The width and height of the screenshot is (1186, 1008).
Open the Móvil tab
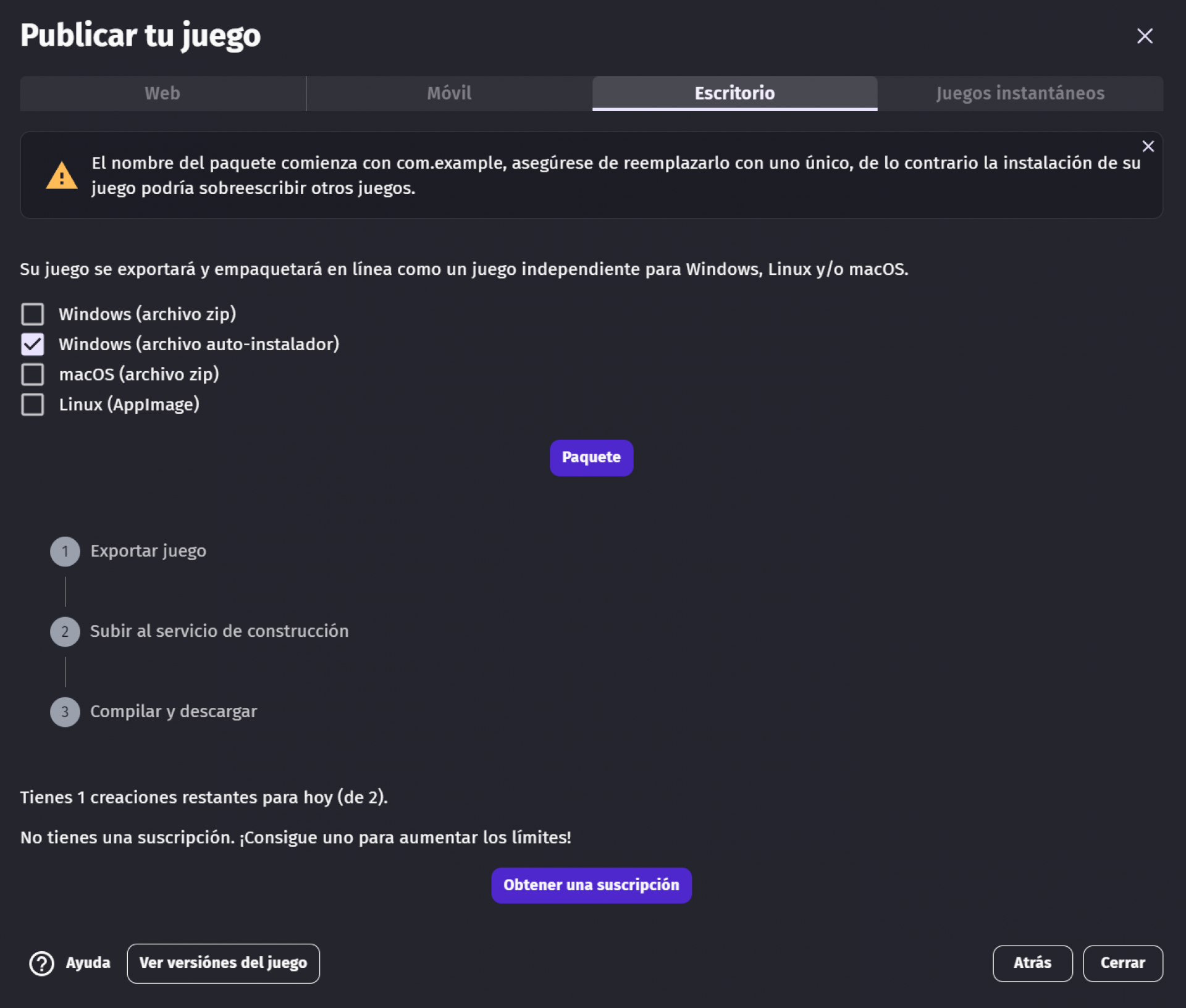pos(449,93)
